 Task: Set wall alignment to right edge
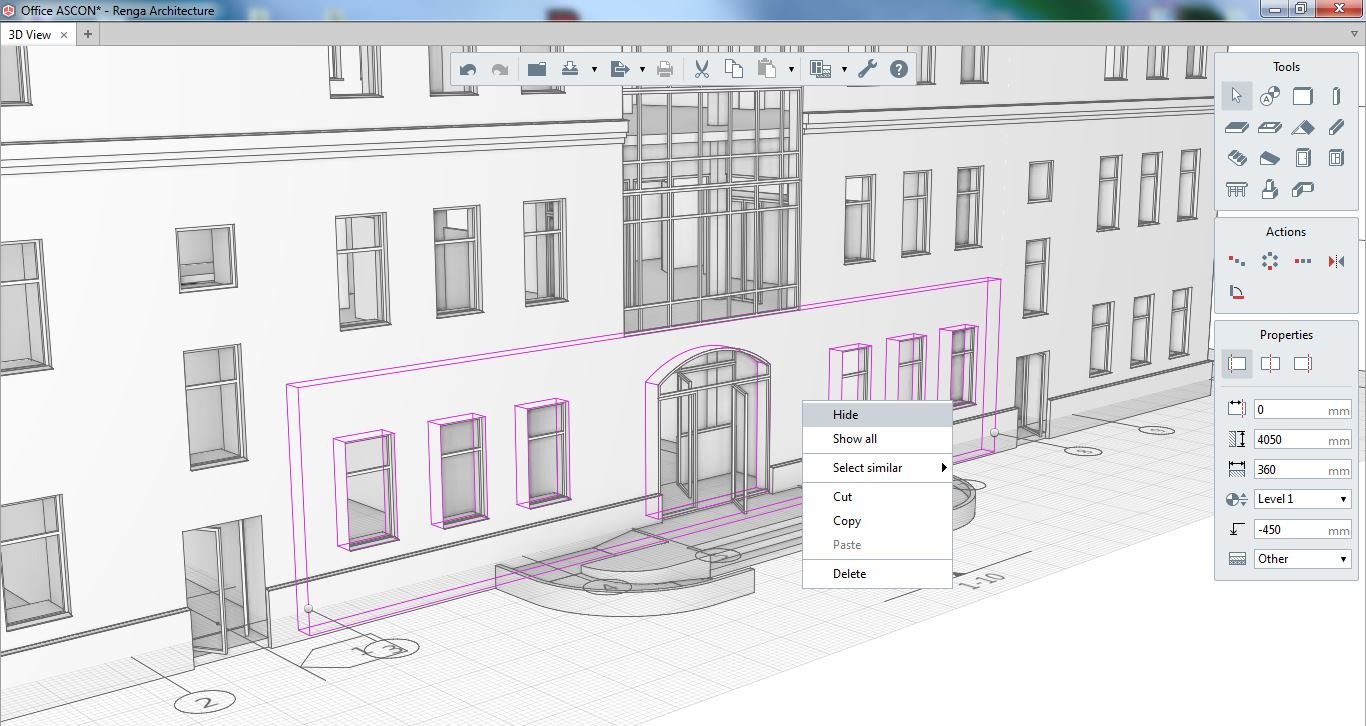point(1302,364)
